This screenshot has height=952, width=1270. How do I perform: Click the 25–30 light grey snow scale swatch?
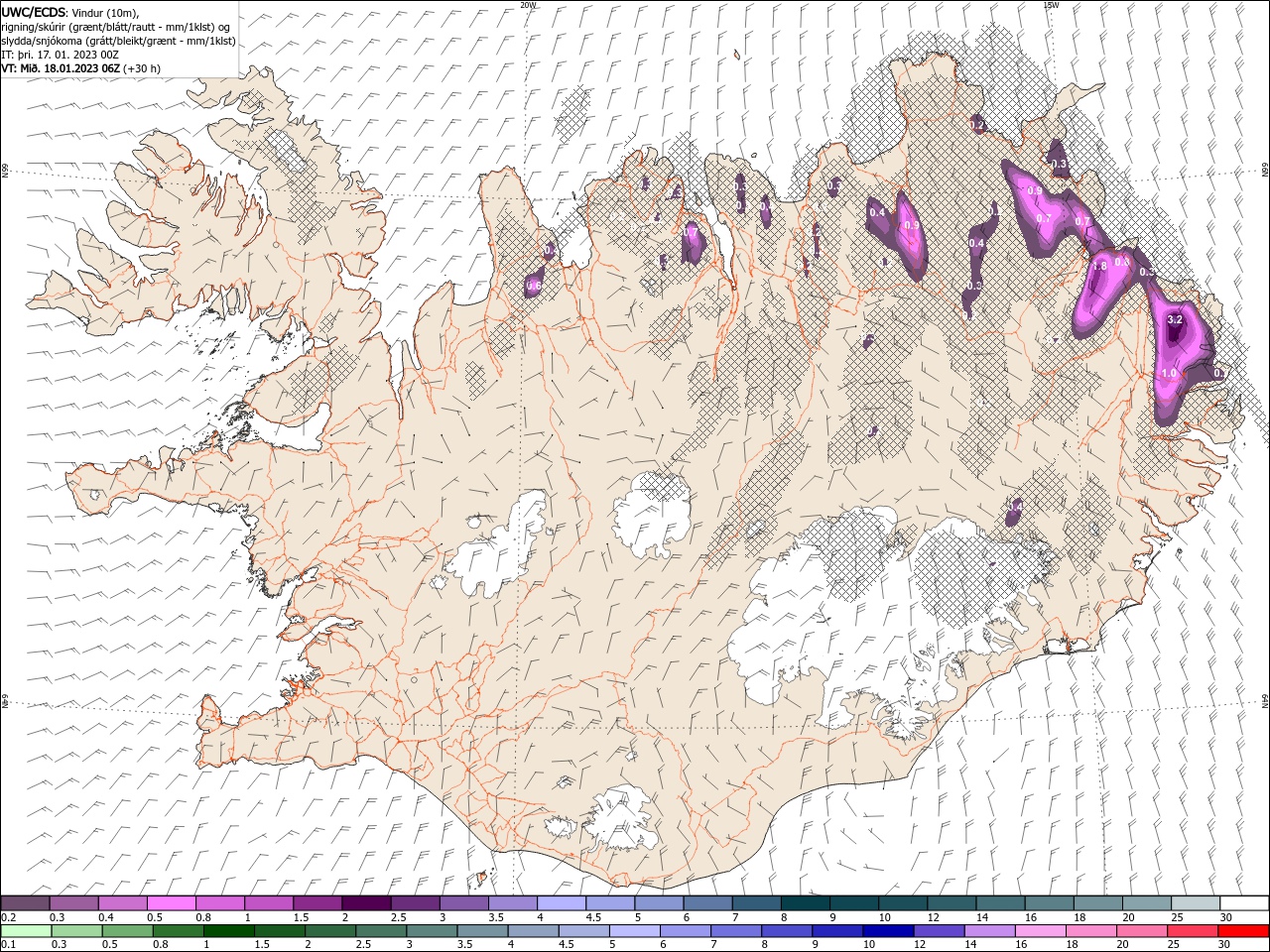(x=1195, y=903)
